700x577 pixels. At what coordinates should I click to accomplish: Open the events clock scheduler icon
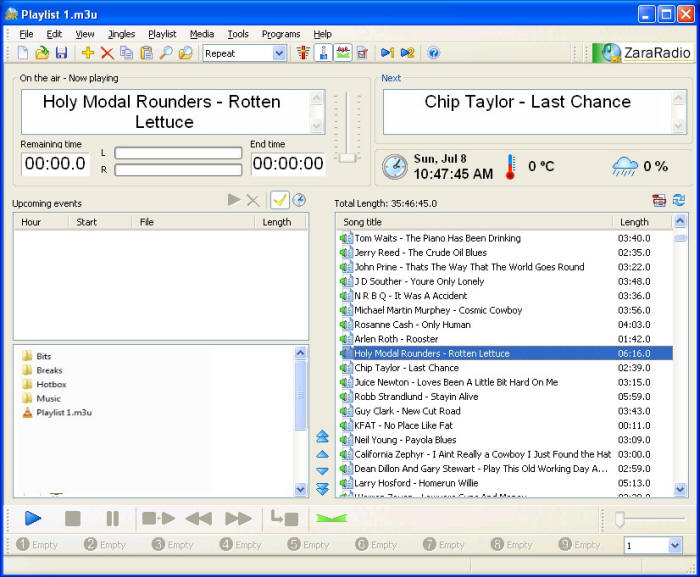coord(299,200)
